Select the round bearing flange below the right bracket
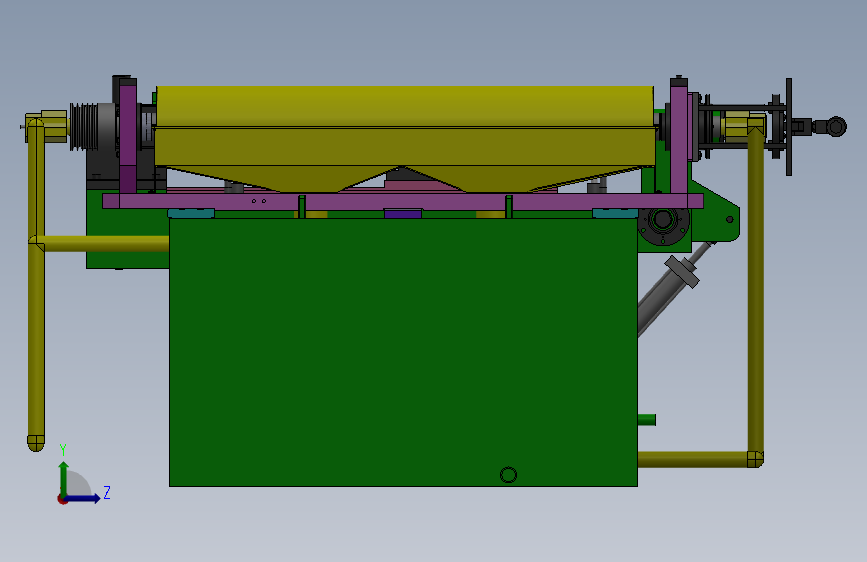Screen dimensions: 867x562 [x=663, y=220]
